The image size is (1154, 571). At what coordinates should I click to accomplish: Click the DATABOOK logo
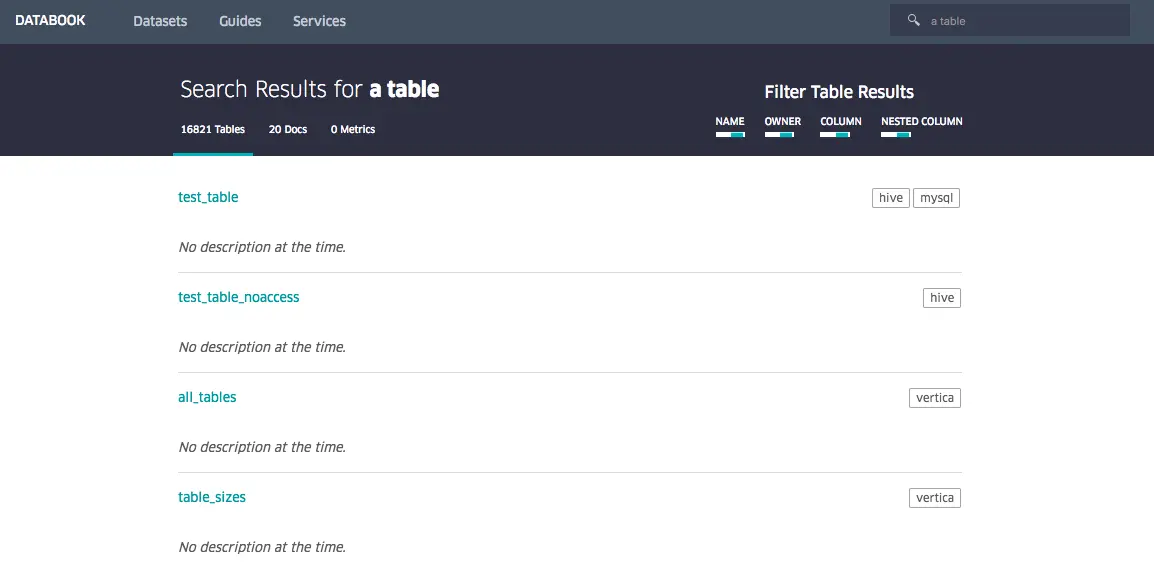[51, 20]
